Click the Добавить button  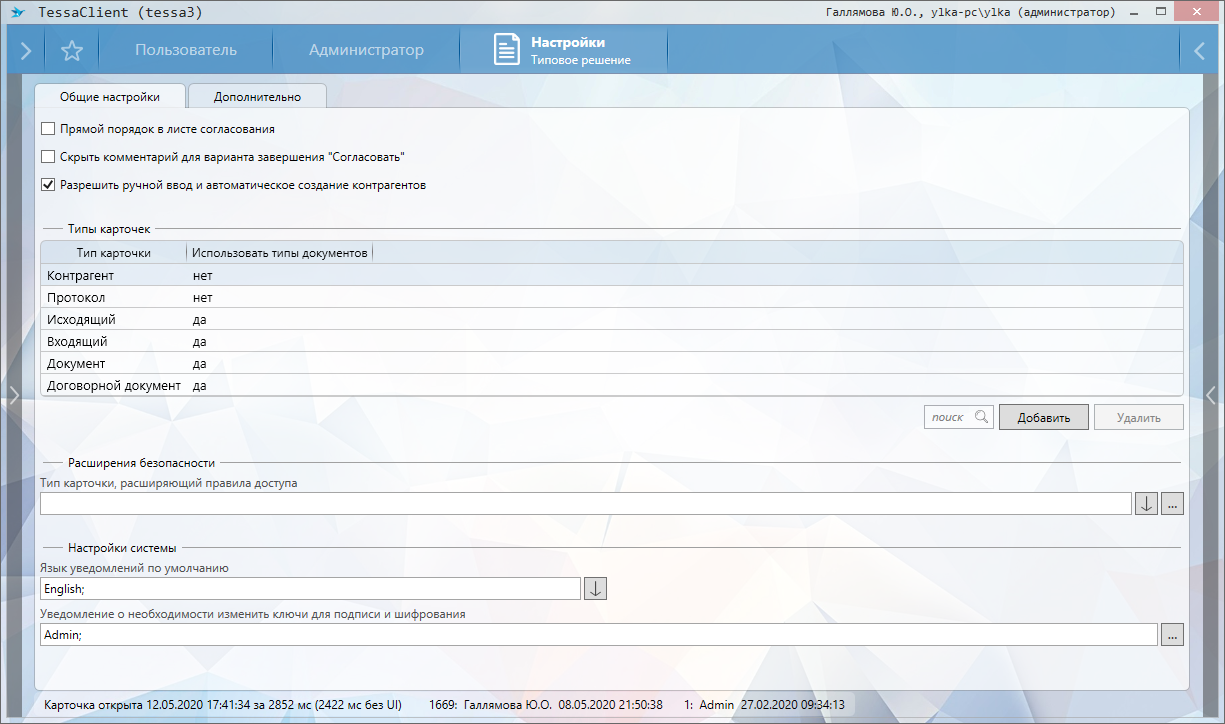(1043, 418)
